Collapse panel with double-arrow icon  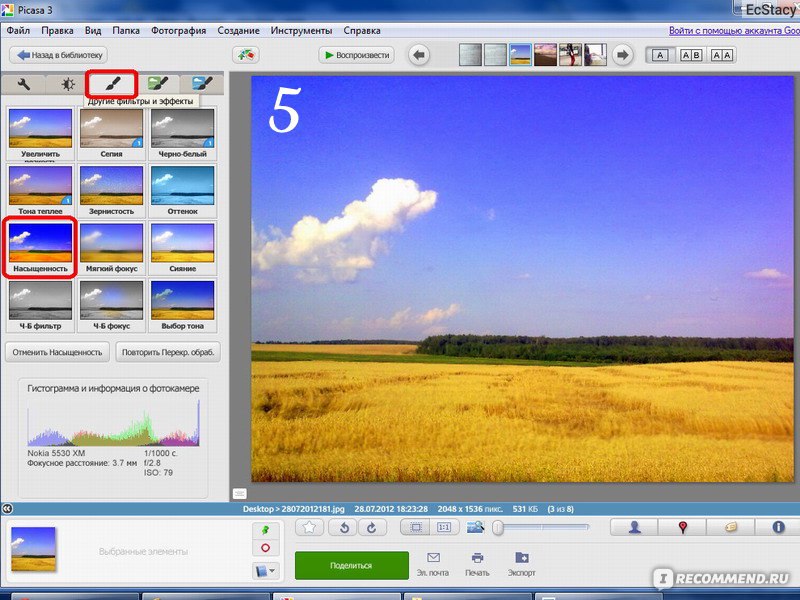[x=7, y=509]
